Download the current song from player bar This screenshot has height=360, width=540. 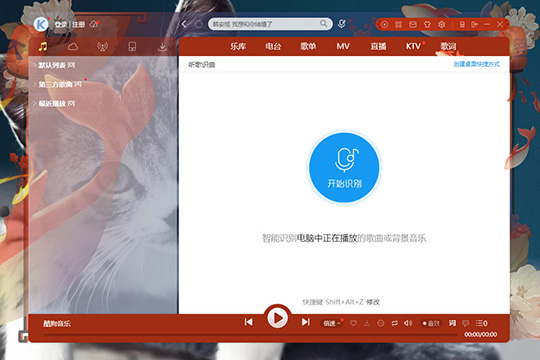point(367,323)
